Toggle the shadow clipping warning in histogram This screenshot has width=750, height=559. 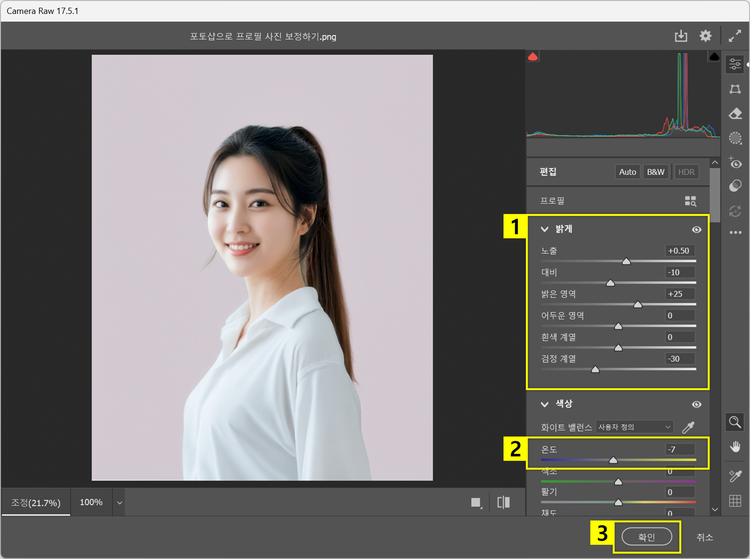click(x=533, y=57)
